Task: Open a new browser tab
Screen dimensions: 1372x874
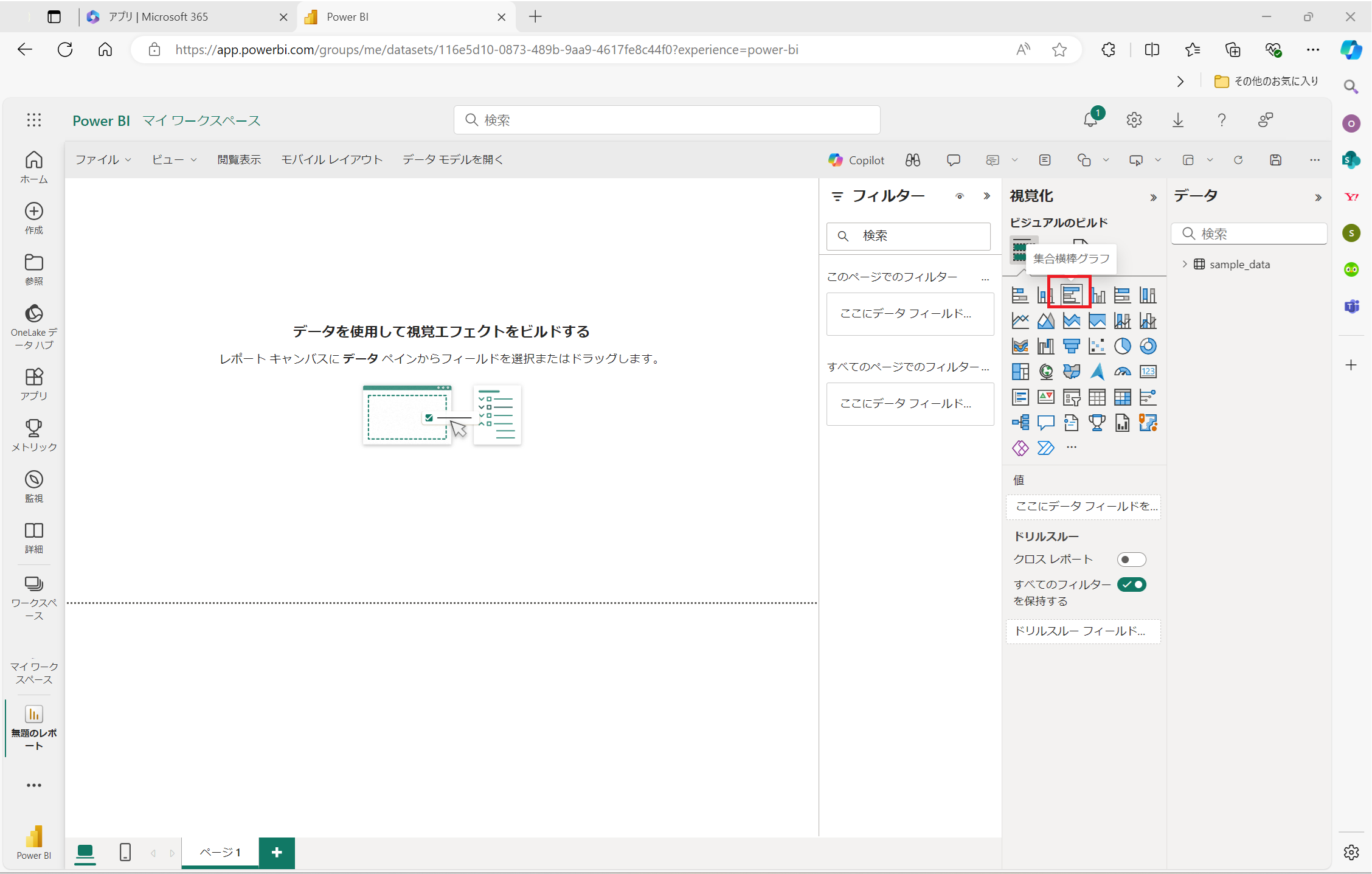Action: 535,17
